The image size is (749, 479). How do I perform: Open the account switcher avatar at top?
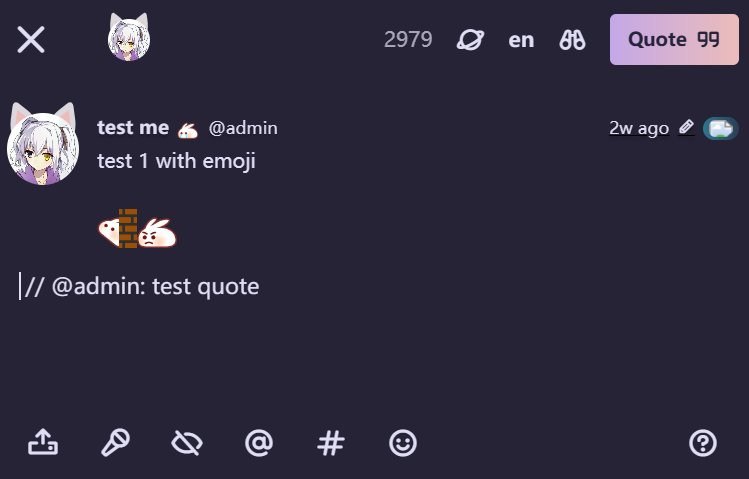(x=129, y=39)
